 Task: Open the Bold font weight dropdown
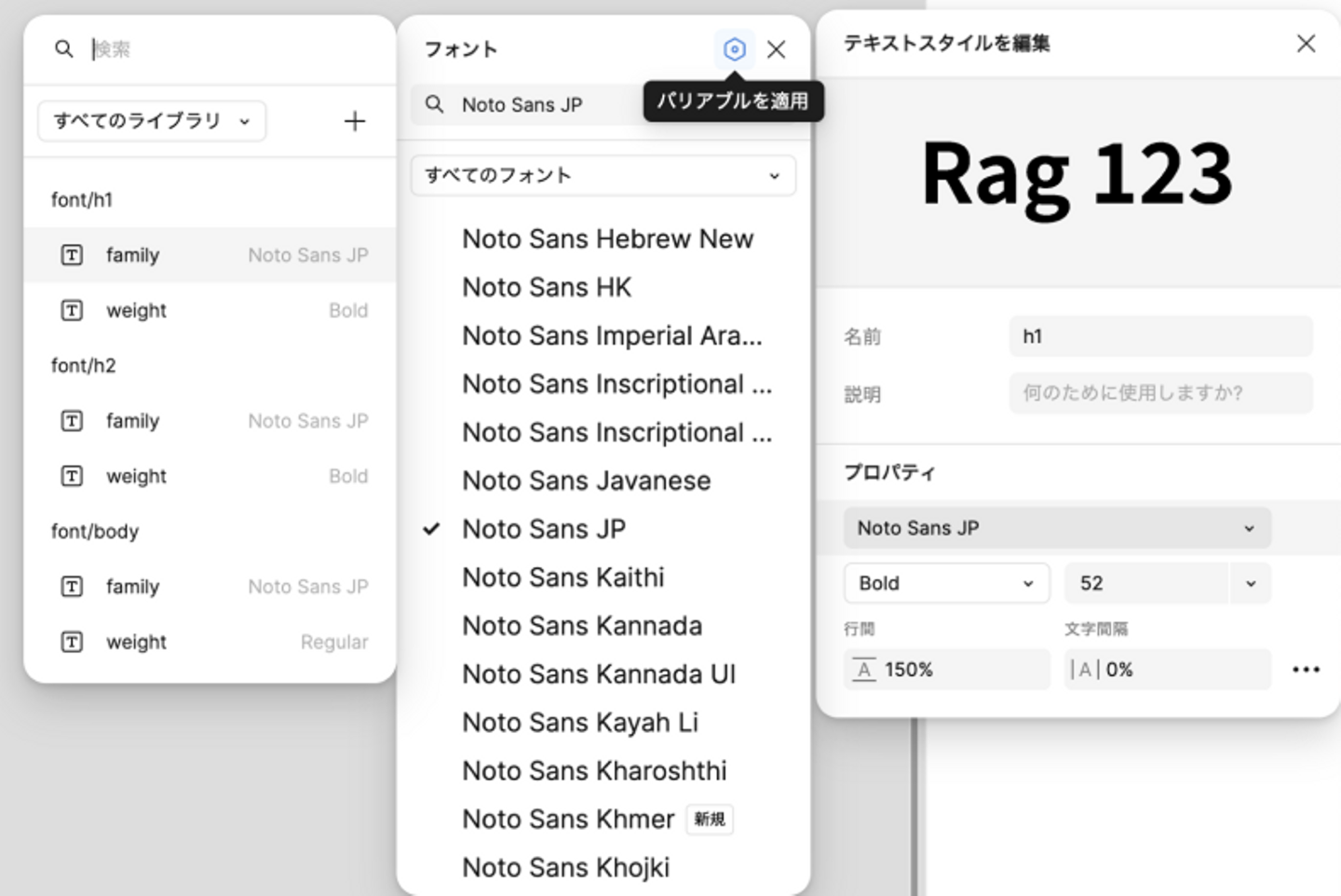946,583
